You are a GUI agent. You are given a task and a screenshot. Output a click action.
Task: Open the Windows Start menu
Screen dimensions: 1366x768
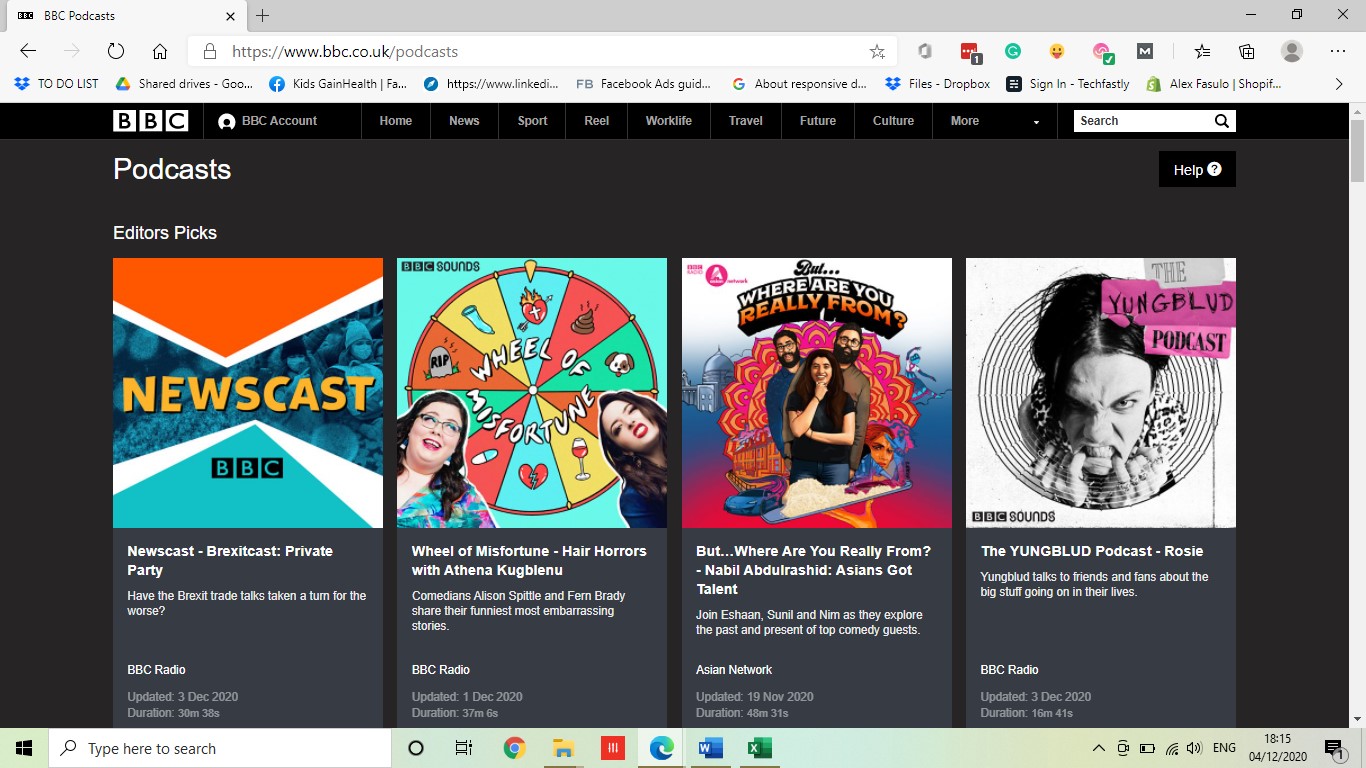click(24, 748)
